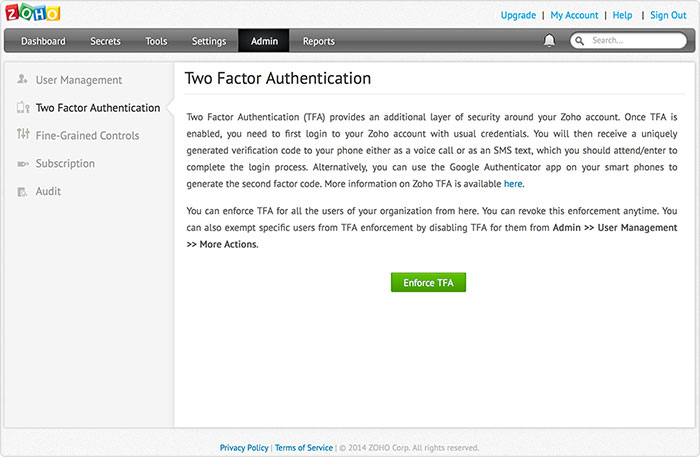Click the Enforce TFA button
Image resolution: width=700 pixels, height=459 pixels.
(x=428, y=283)
